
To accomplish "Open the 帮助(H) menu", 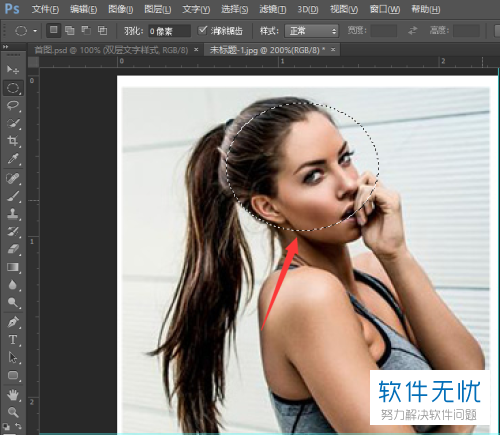I will coord(426,9).
